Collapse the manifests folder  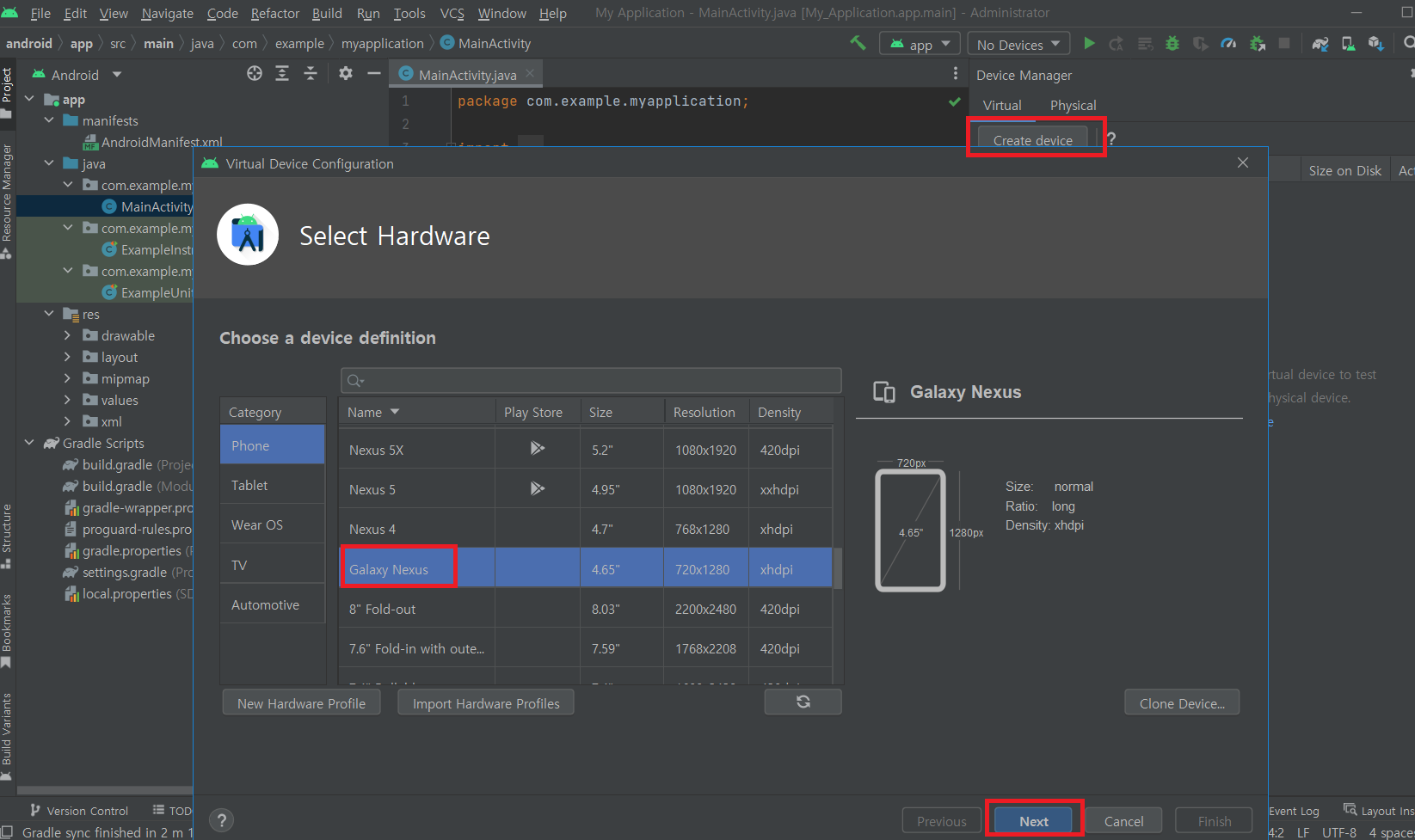point(49,120)
